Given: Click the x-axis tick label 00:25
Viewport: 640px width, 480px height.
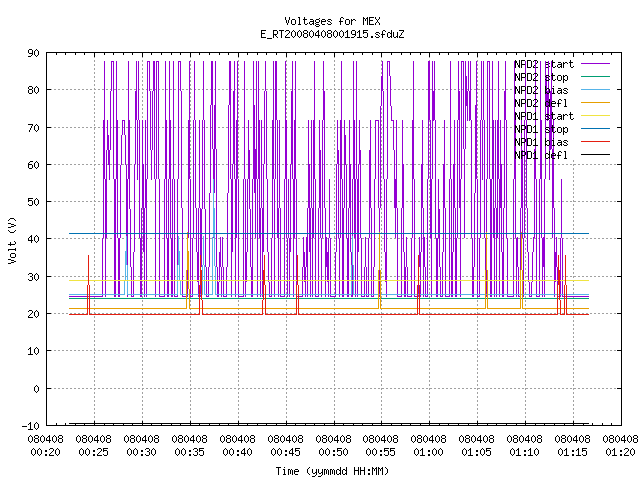Looking at the screenshot, I should coord(93,452).
